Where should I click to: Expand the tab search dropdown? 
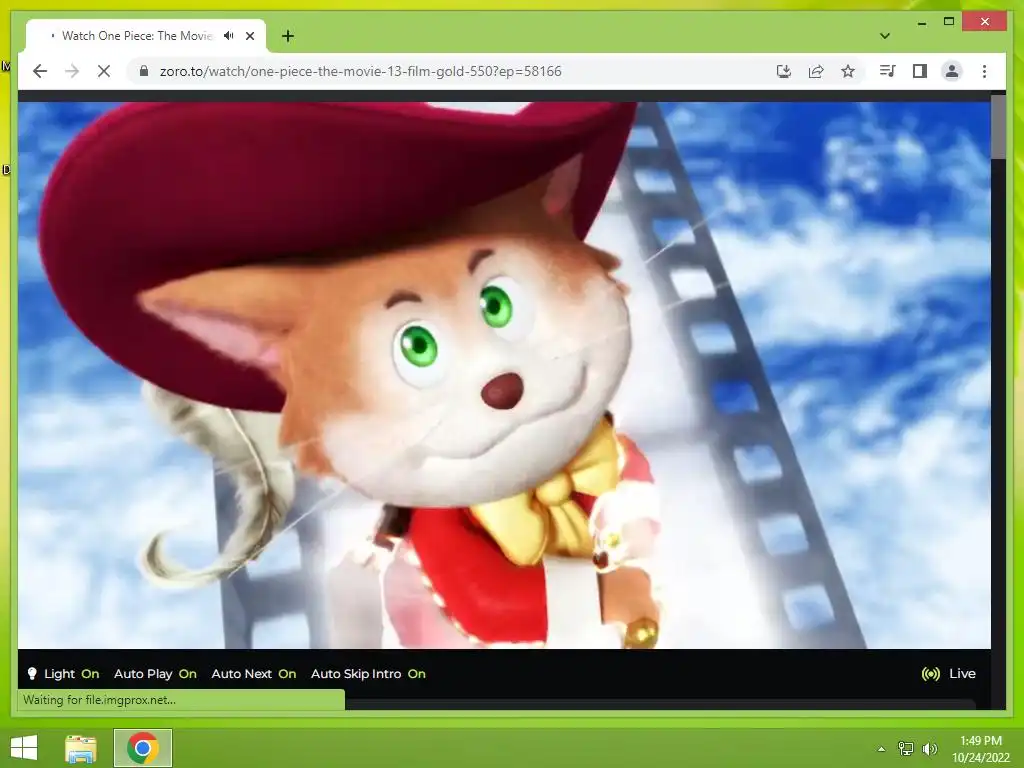(885, 36)
